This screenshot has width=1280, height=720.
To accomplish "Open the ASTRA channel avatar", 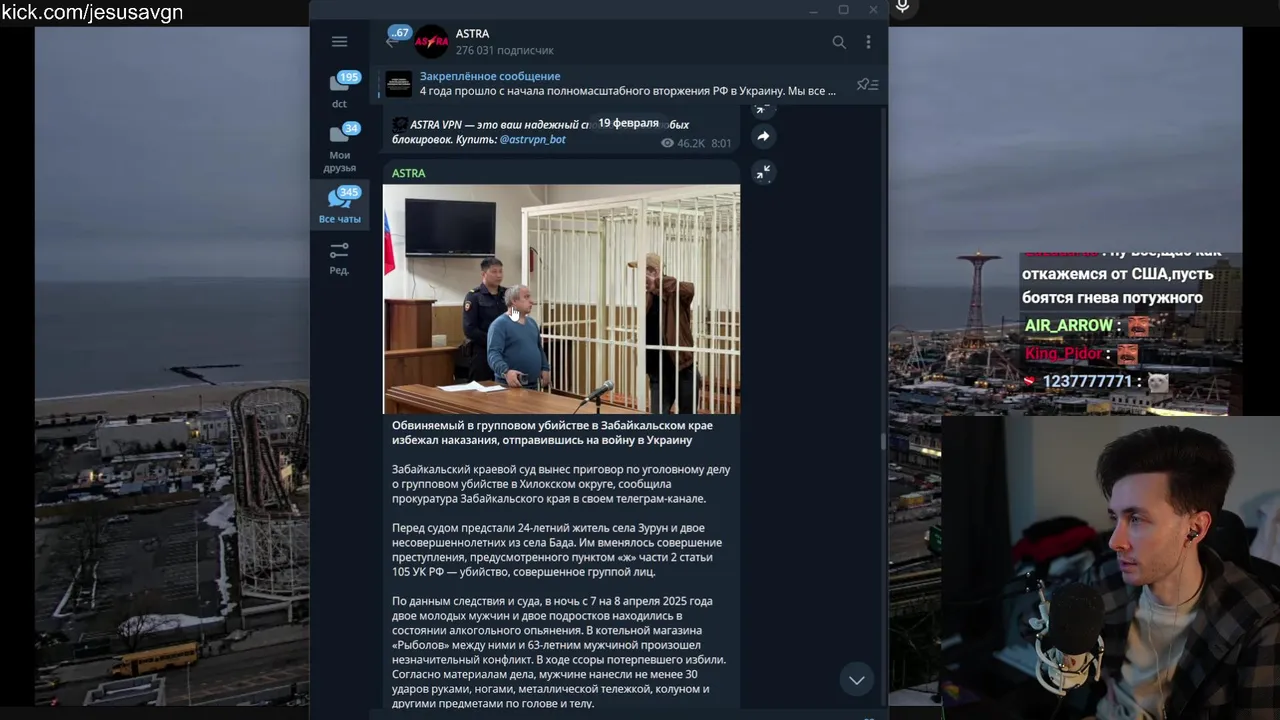I will coord(432,41).
